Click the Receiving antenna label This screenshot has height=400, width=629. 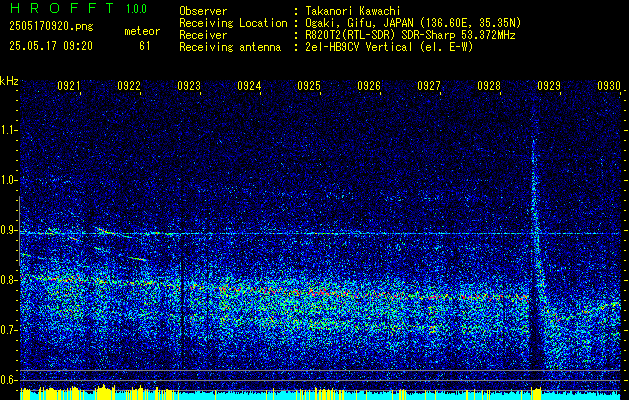pos(230,47)
